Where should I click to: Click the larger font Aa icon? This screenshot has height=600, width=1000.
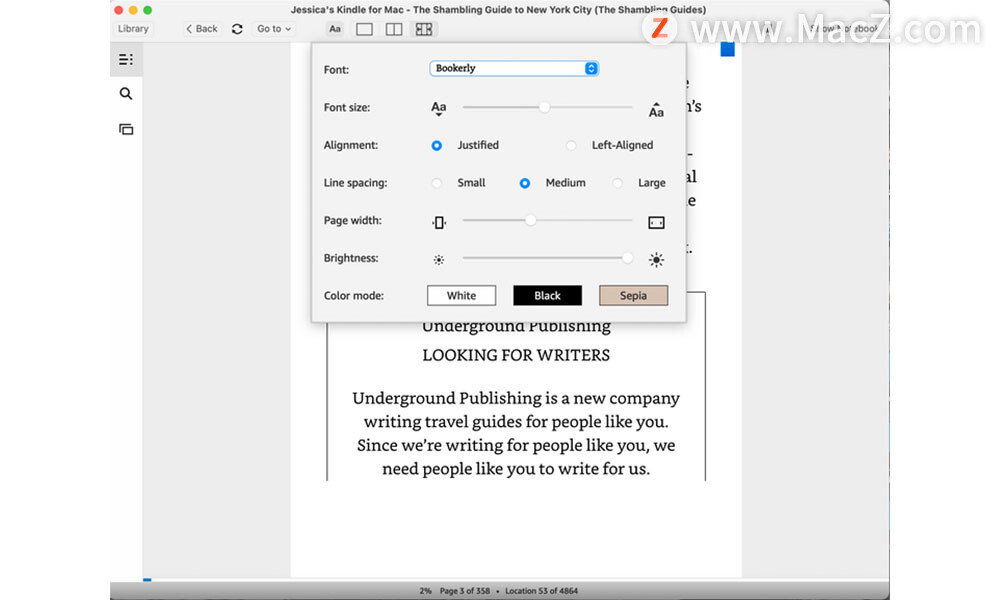(x=656, y=110)
